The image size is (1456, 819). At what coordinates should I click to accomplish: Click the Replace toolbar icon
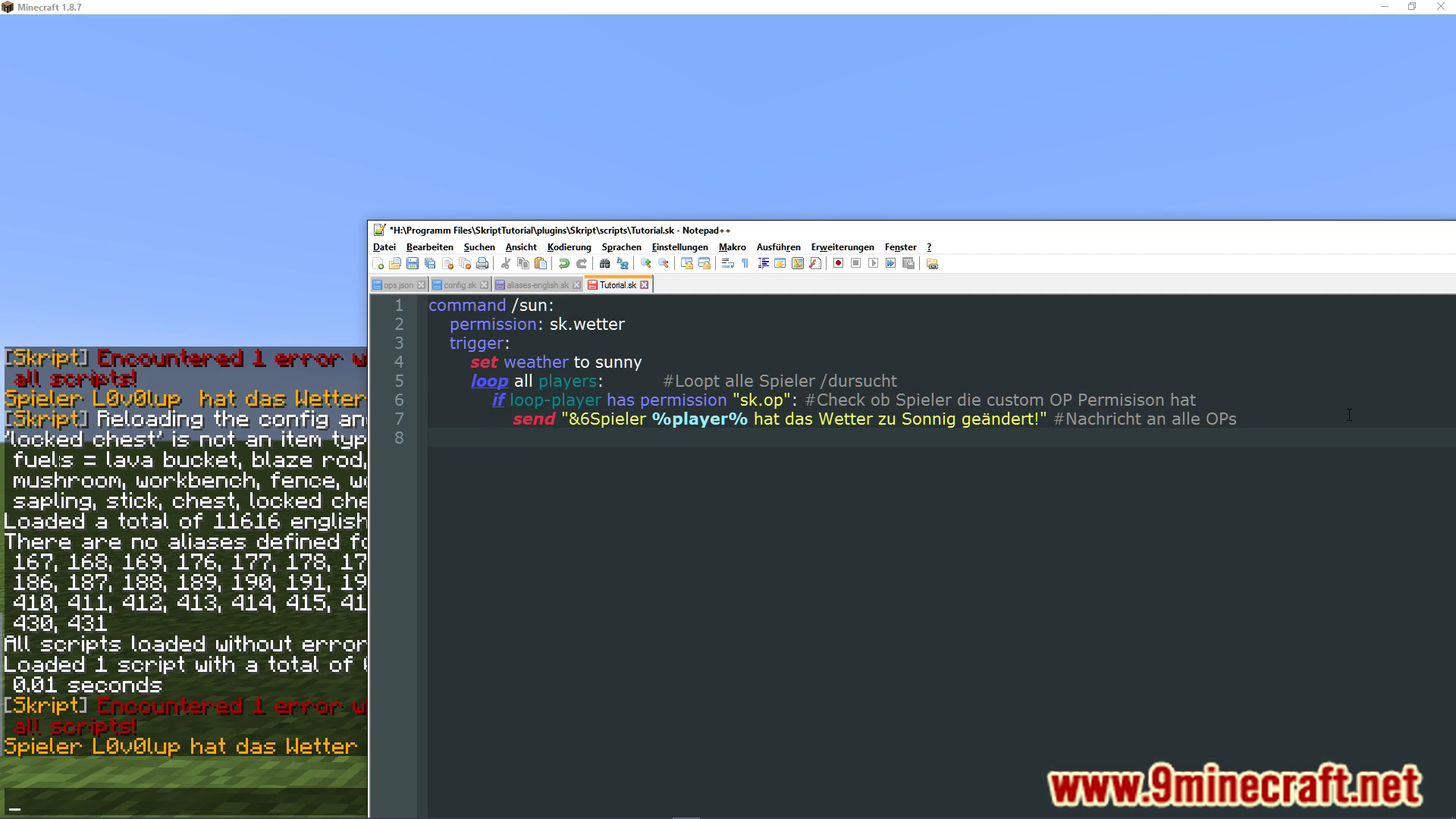click(x=623, y=264)
